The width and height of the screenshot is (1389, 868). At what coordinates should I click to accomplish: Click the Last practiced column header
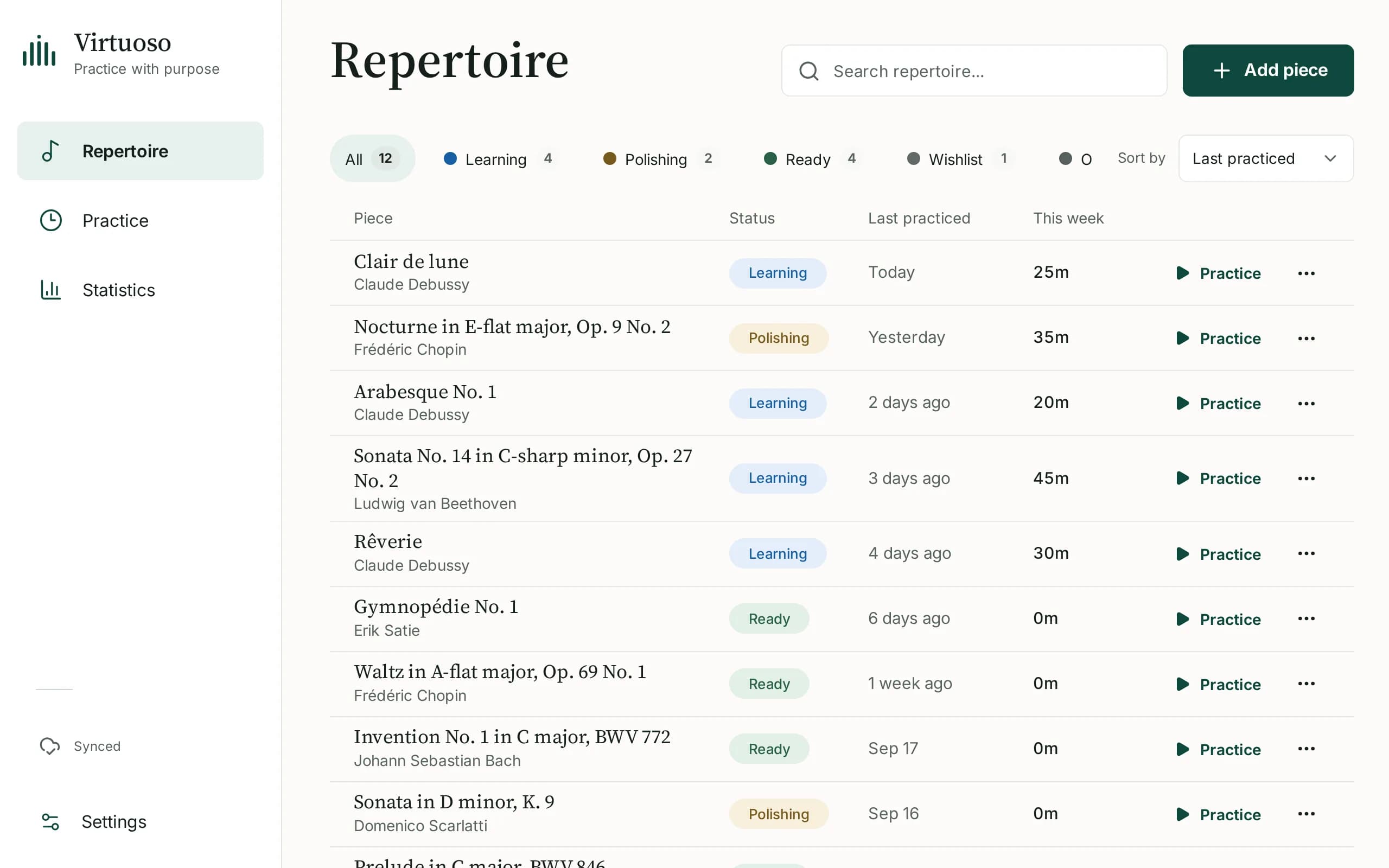tap(919, 218)
